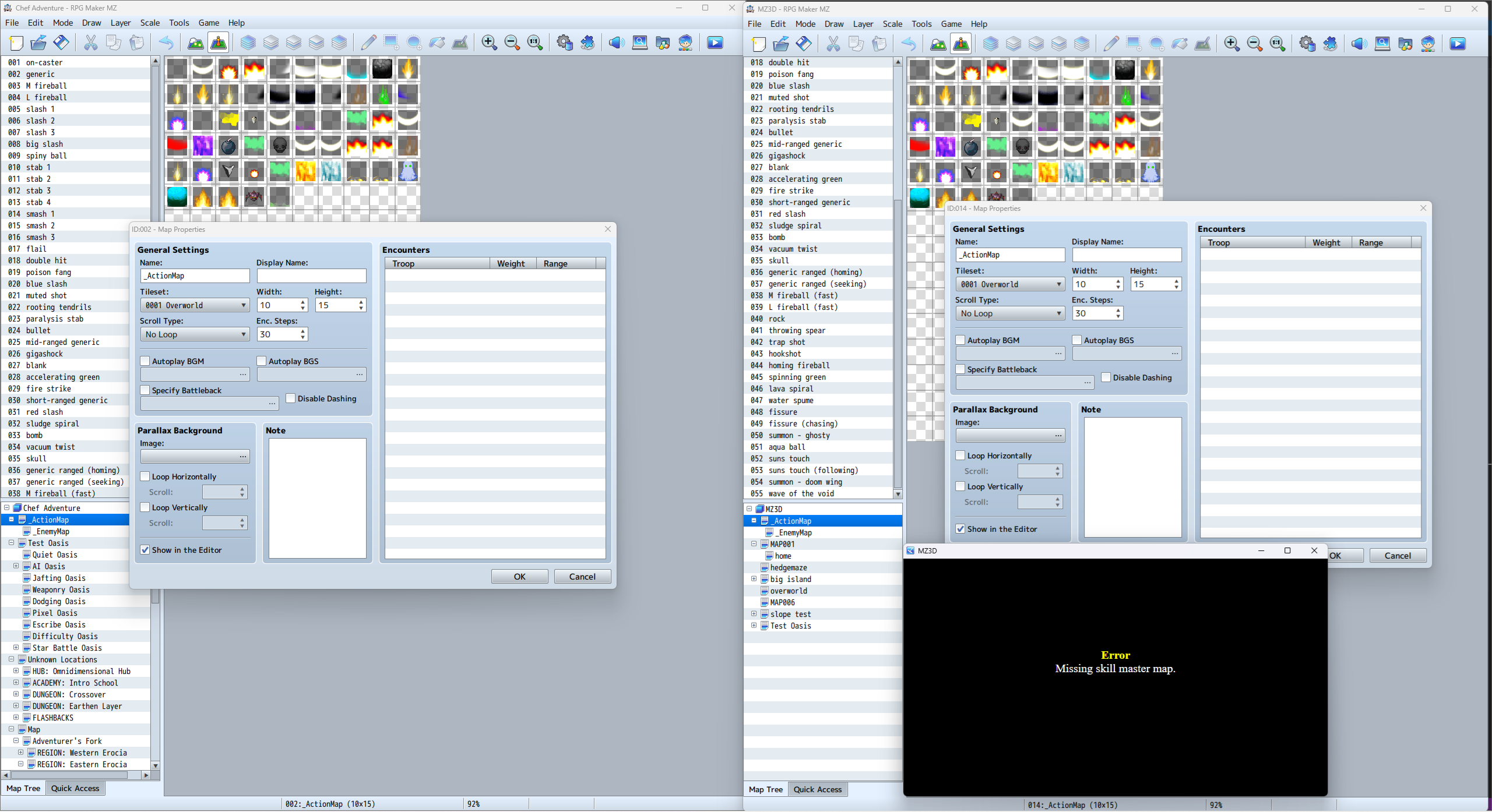Click Cancel in ID:002 Map Properties
This screenshot has width=1492, height=812.
coord(582,577)
